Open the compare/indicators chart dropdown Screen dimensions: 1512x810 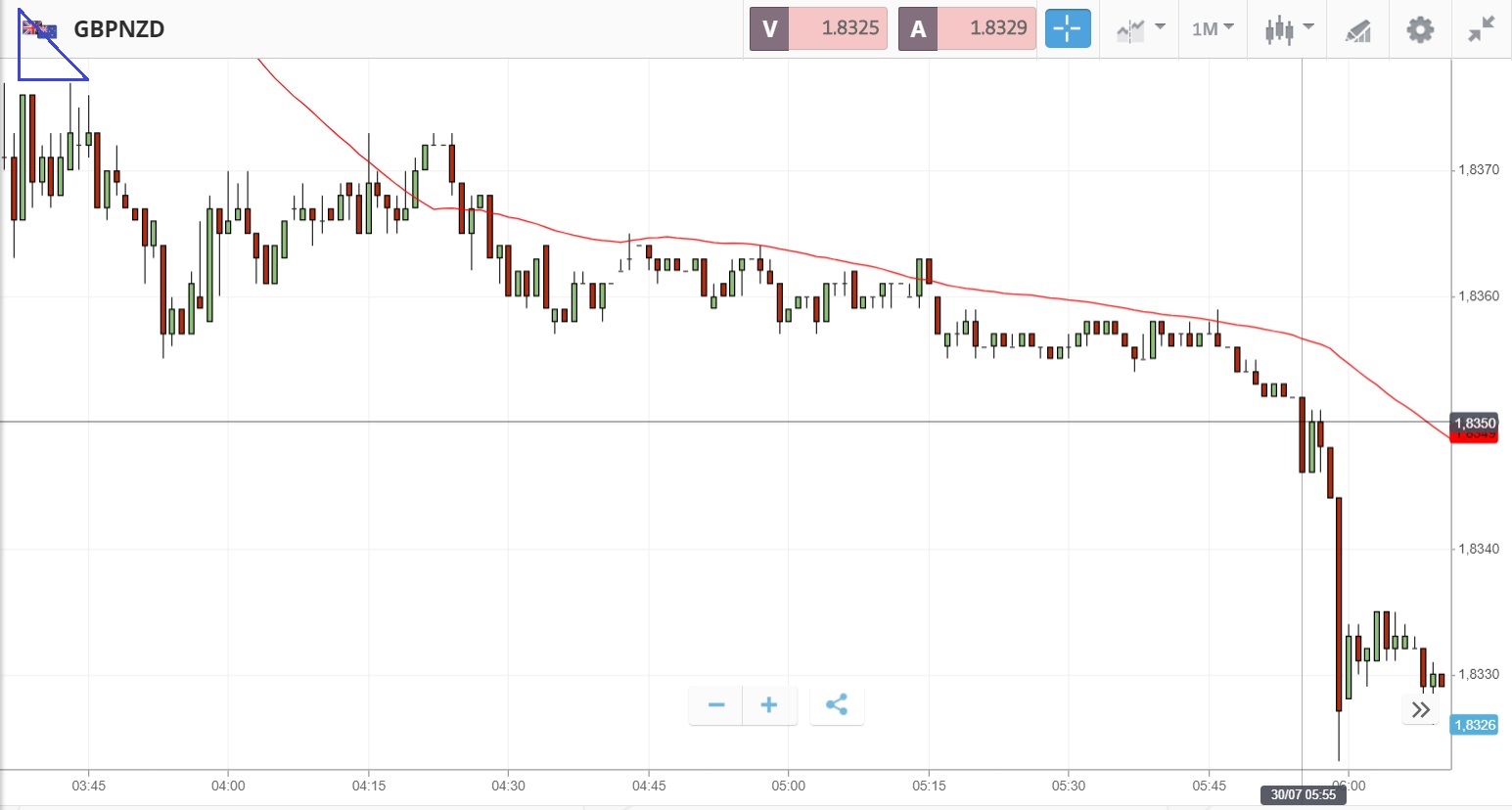pyautogui.click(x=1140, y=28)
